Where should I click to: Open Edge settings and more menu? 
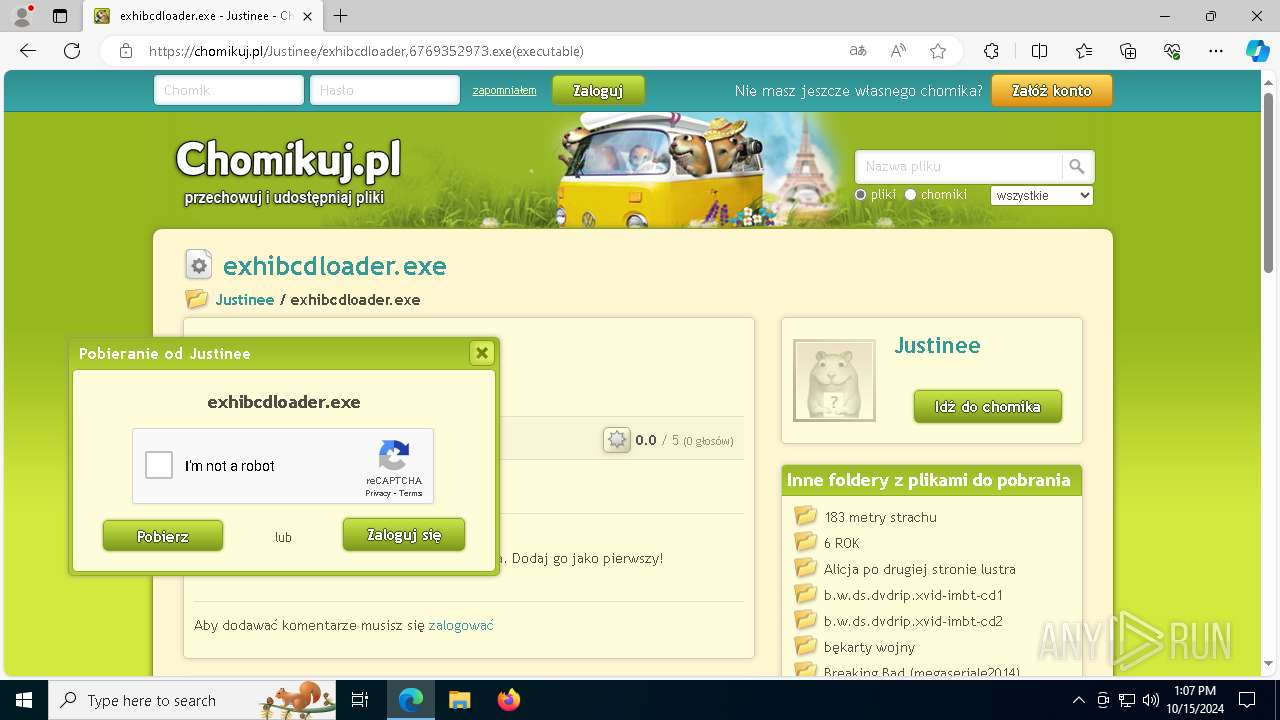[x=1216, y=51]
